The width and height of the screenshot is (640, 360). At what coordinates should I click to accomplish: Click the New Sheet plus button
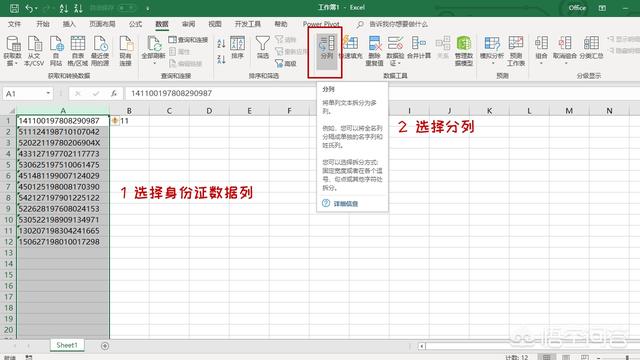click(x=105, y=346)
